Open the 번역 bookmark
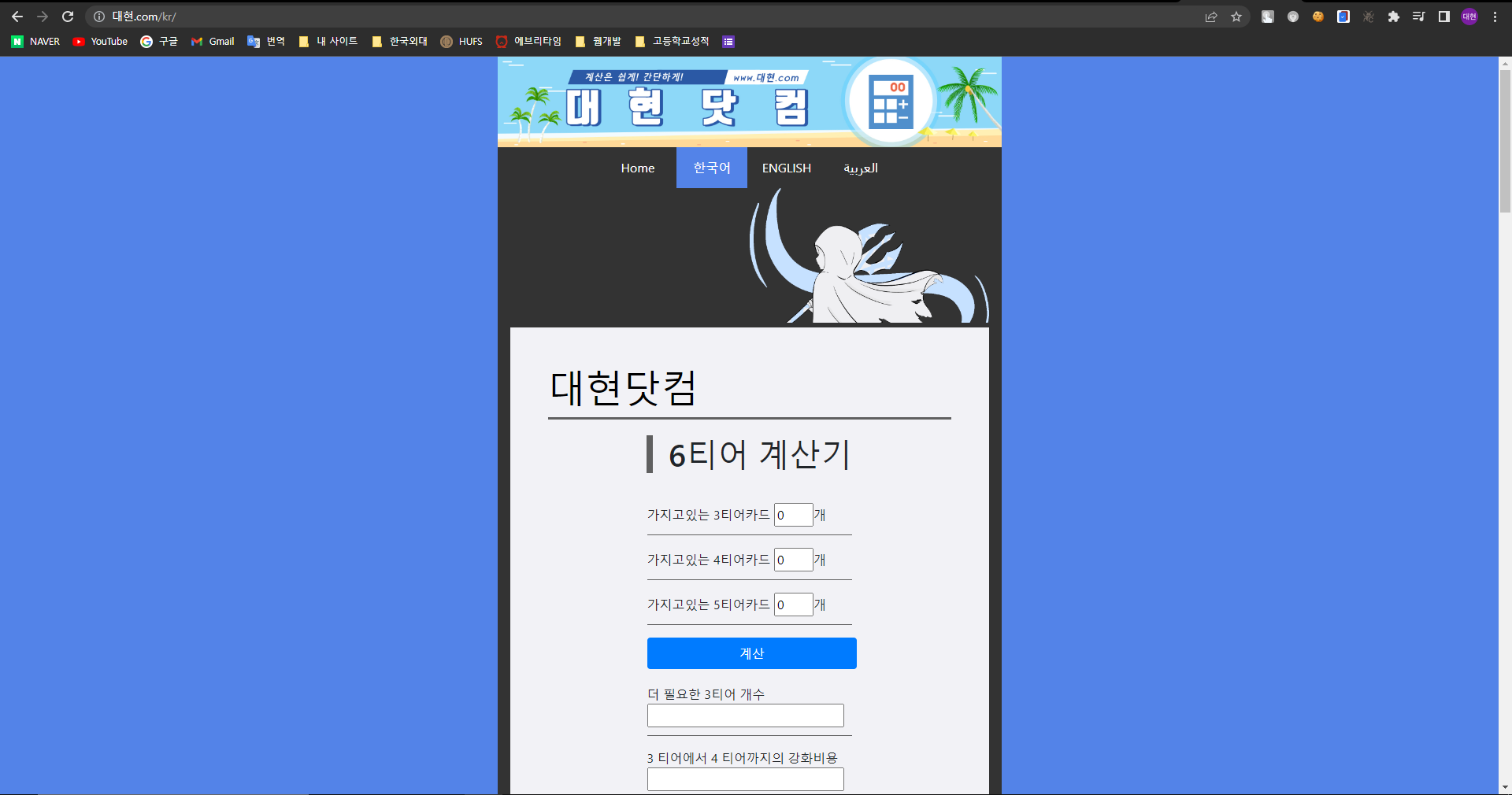1512x795 pixels. (266, 41)
